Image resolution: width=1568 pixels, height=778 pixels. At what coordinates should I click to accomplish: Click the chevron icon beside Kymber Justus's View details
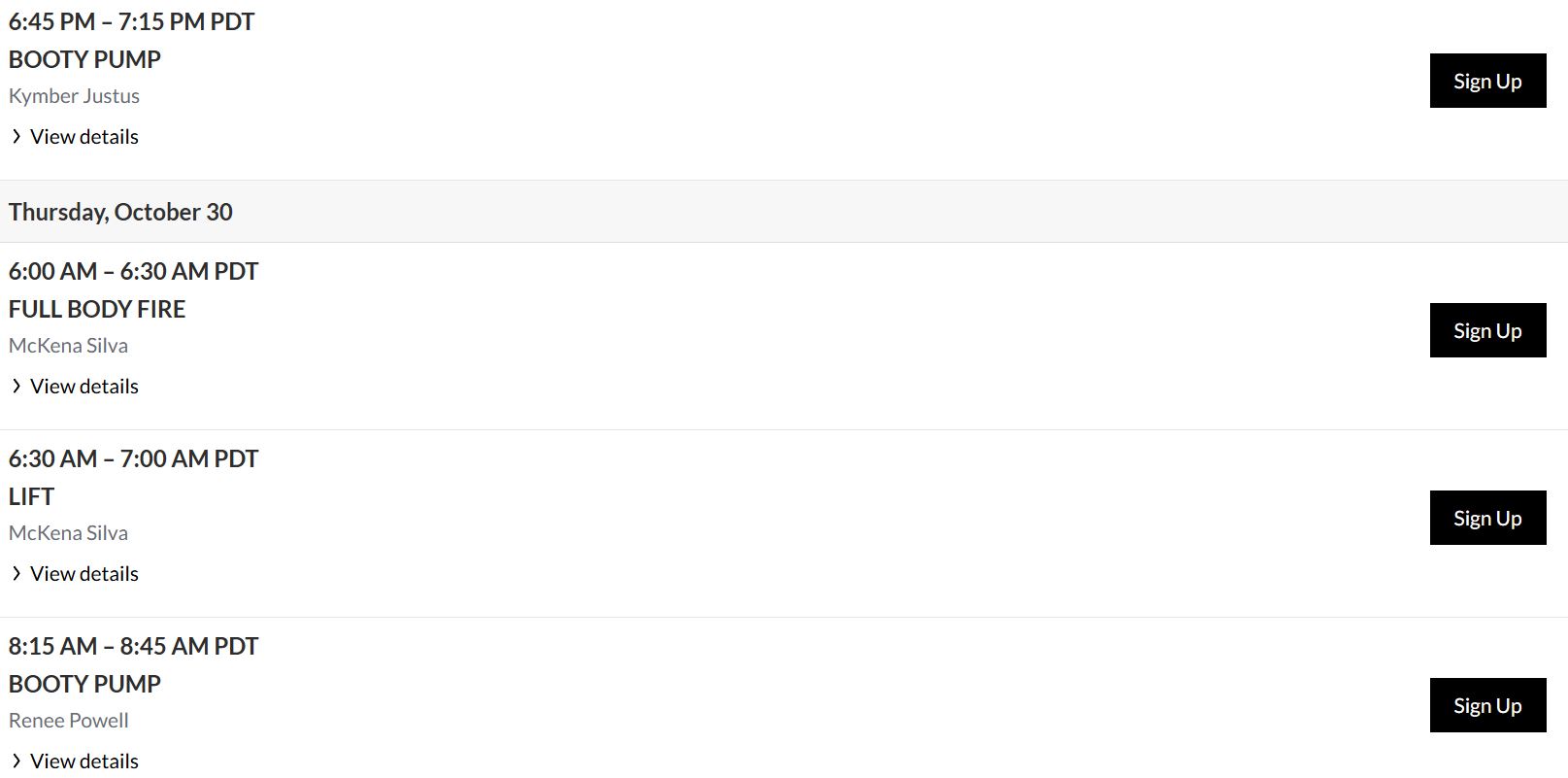[17, 137]
